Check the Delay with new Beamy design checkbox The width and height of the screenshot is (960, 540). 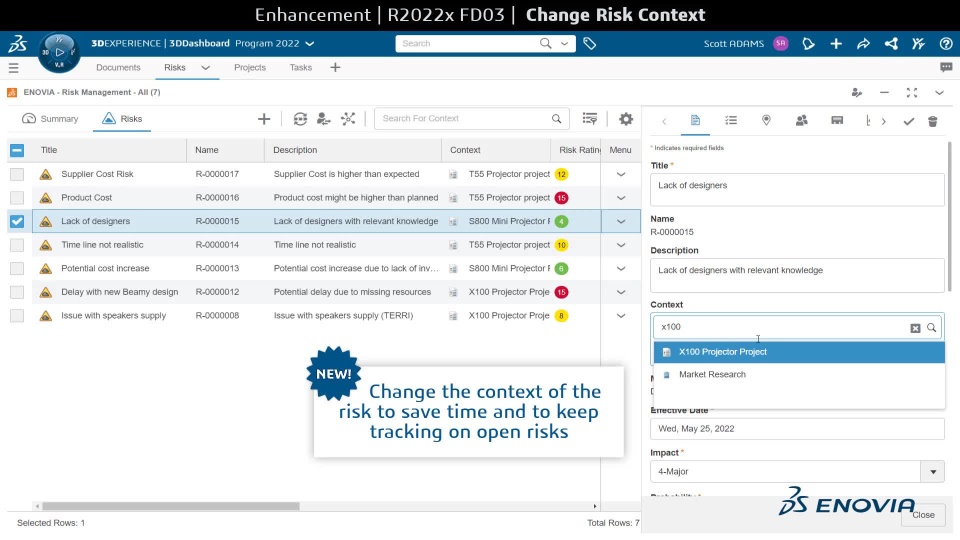pos(17,292)
